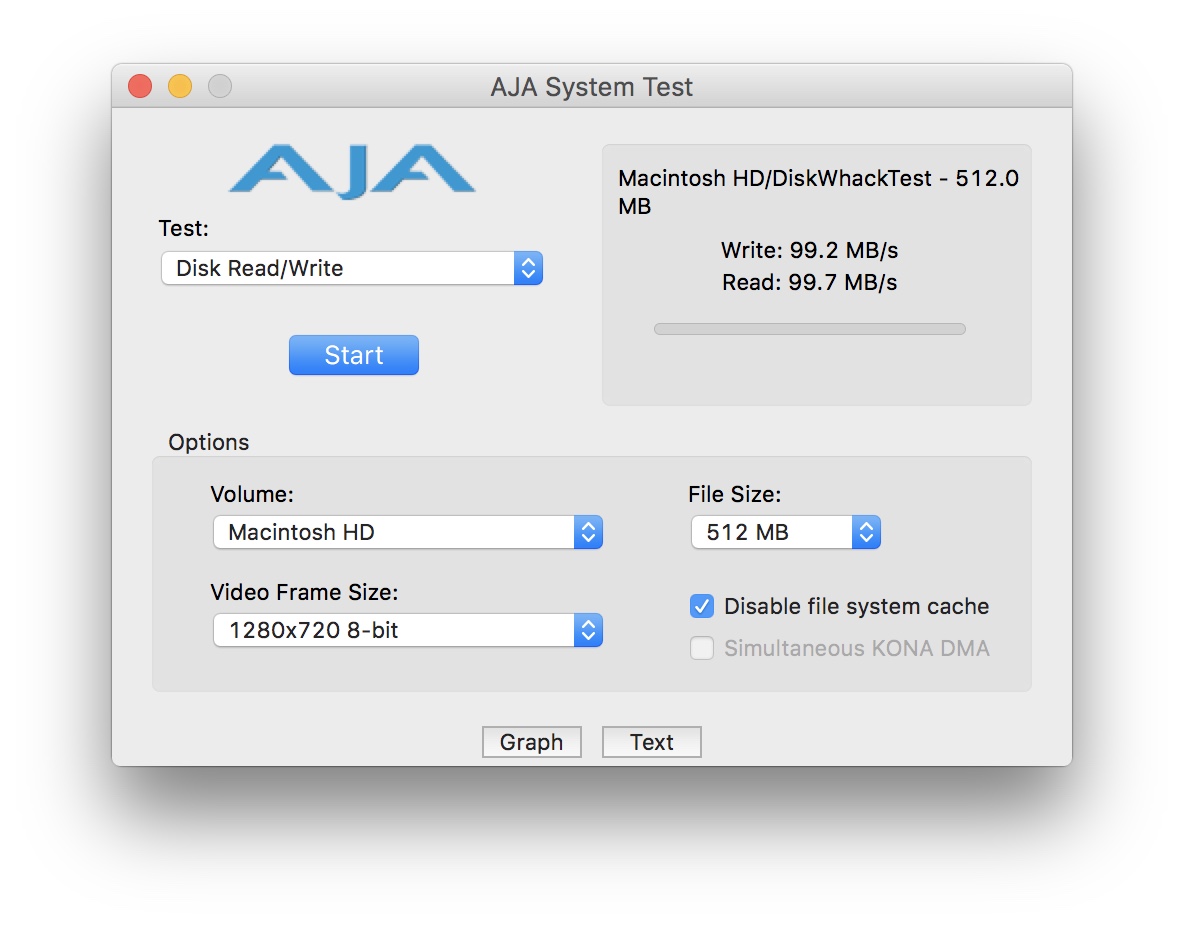Click the Options section label

209,442
